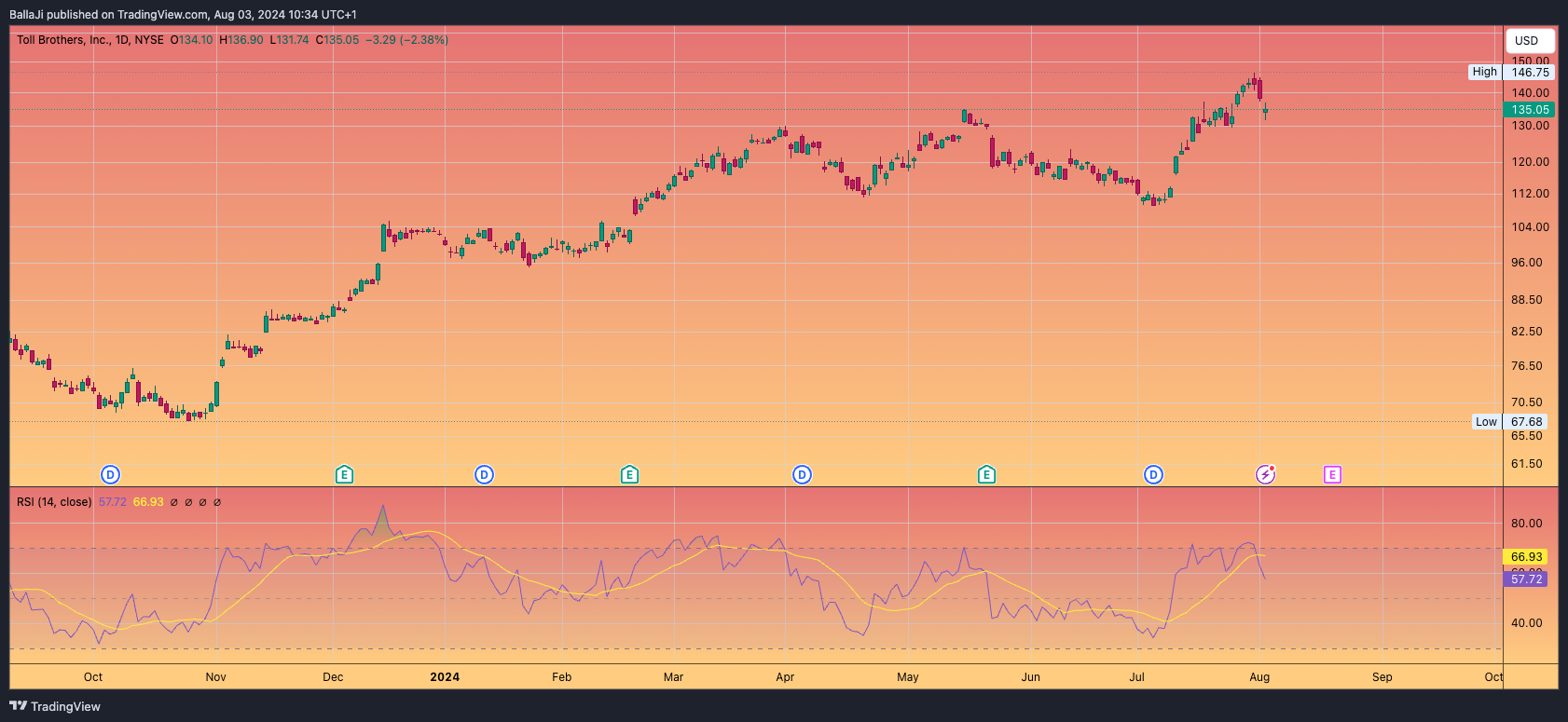Click the bold 2024 year label
Viewport: 1568px width, 722px height.
click(x=445, y=677)
